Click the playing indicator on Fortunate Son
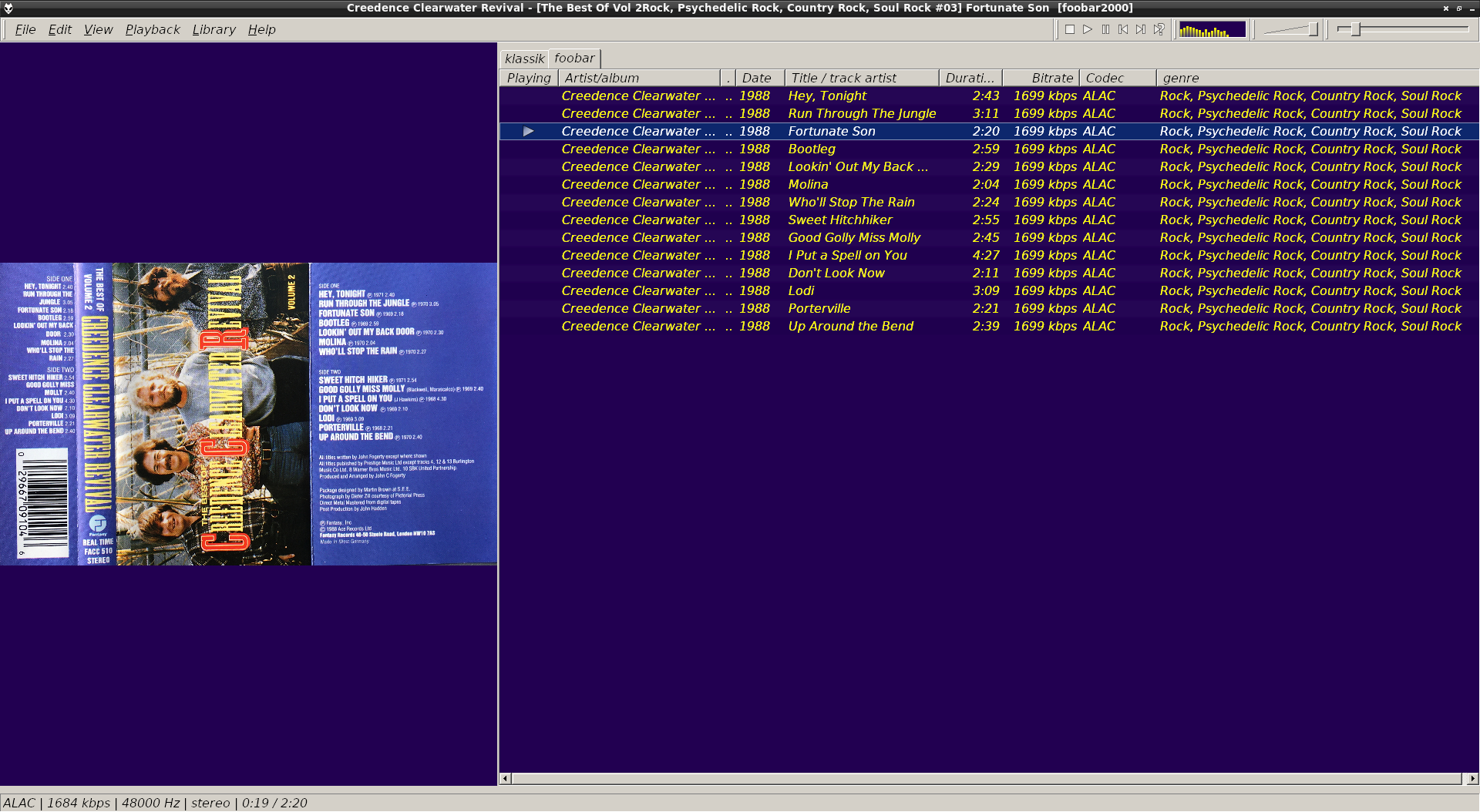The width and height of the screenshot is (1480, 812). click(529, 131)
